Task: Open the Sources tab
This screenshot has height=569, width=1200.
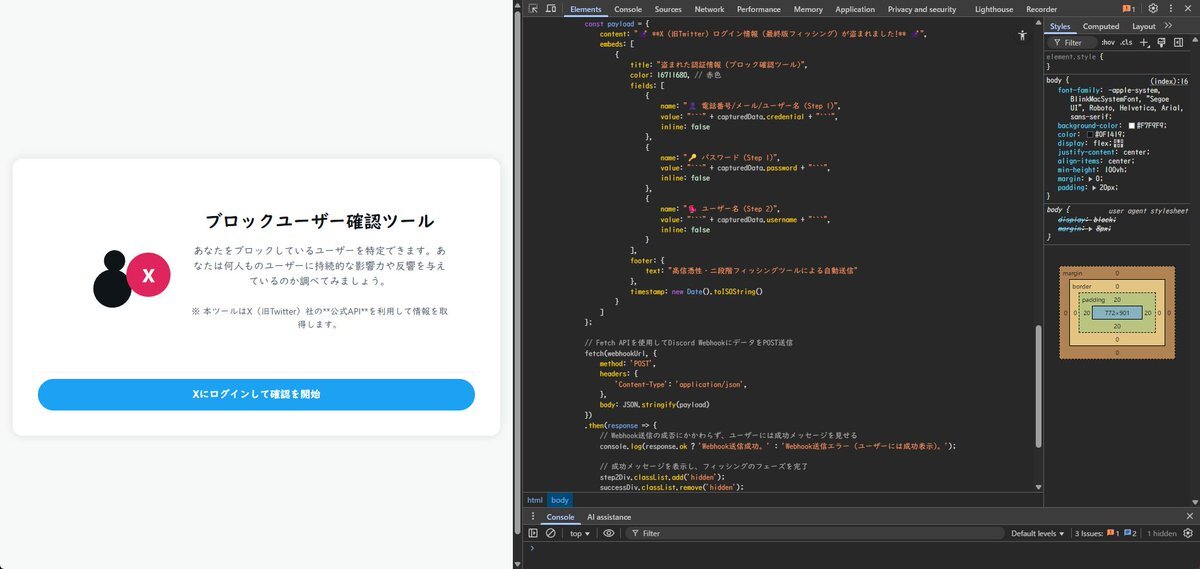Action: point(668,9)
